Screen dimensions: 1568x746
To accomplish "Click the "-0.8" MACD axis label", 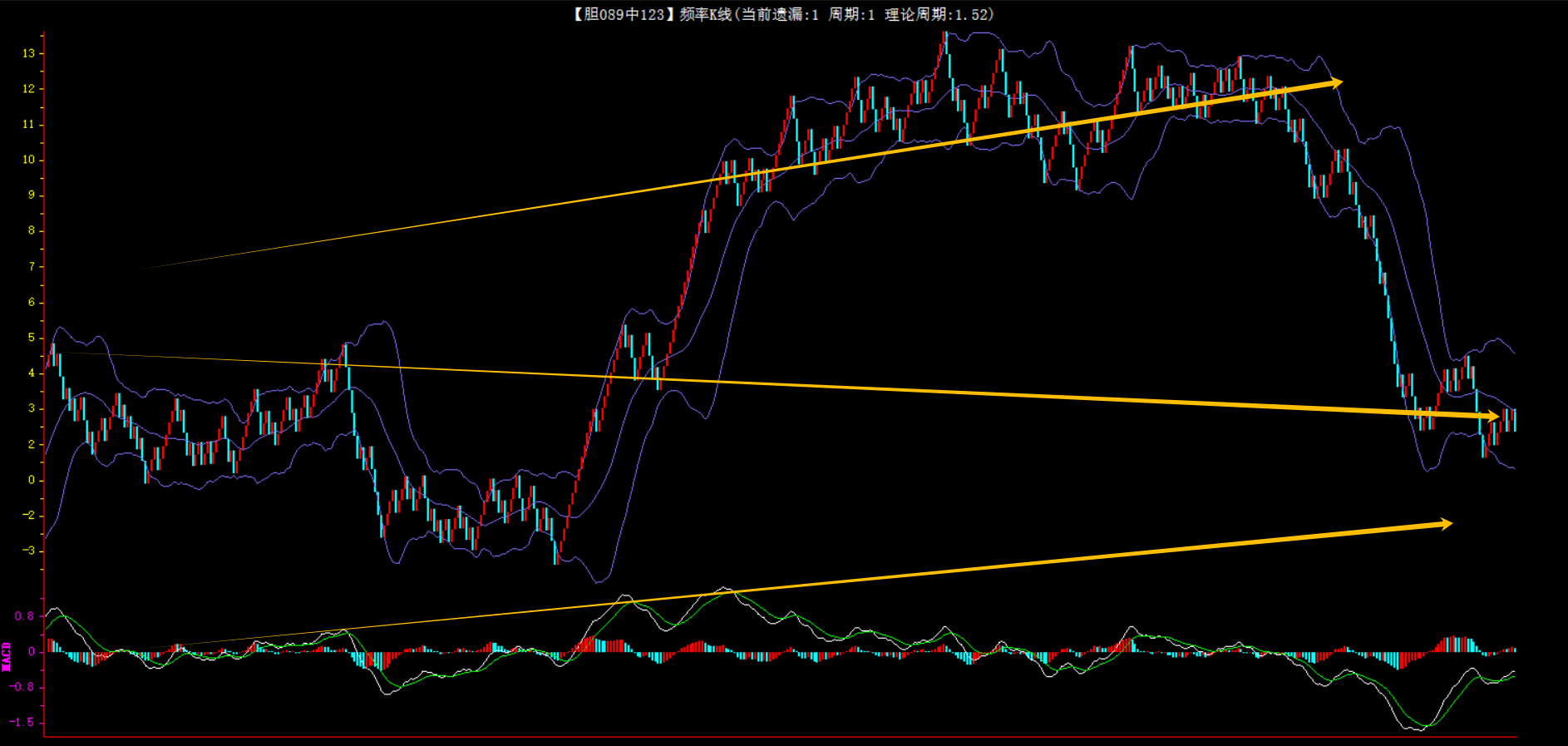I will [22, 687].
